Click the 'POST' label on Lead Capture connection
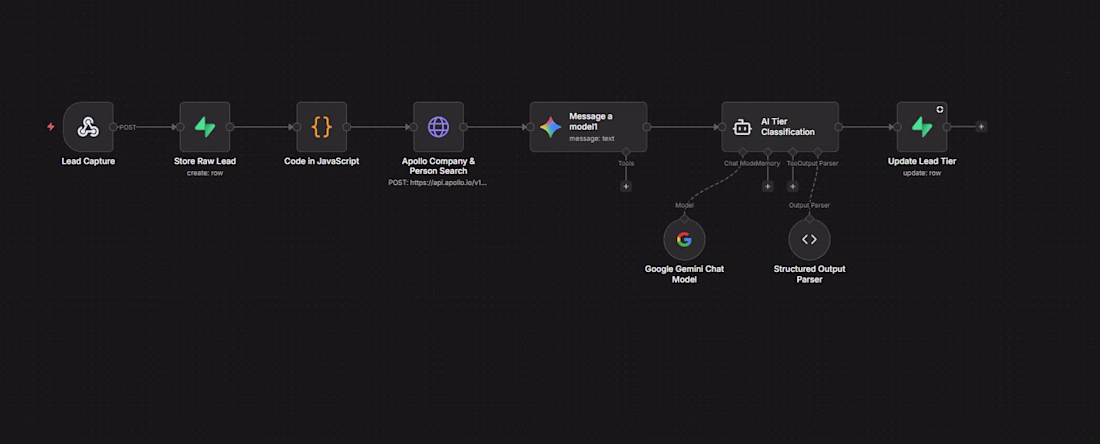The width and height of the screenshot is (1100, 444). click(128, 128)
